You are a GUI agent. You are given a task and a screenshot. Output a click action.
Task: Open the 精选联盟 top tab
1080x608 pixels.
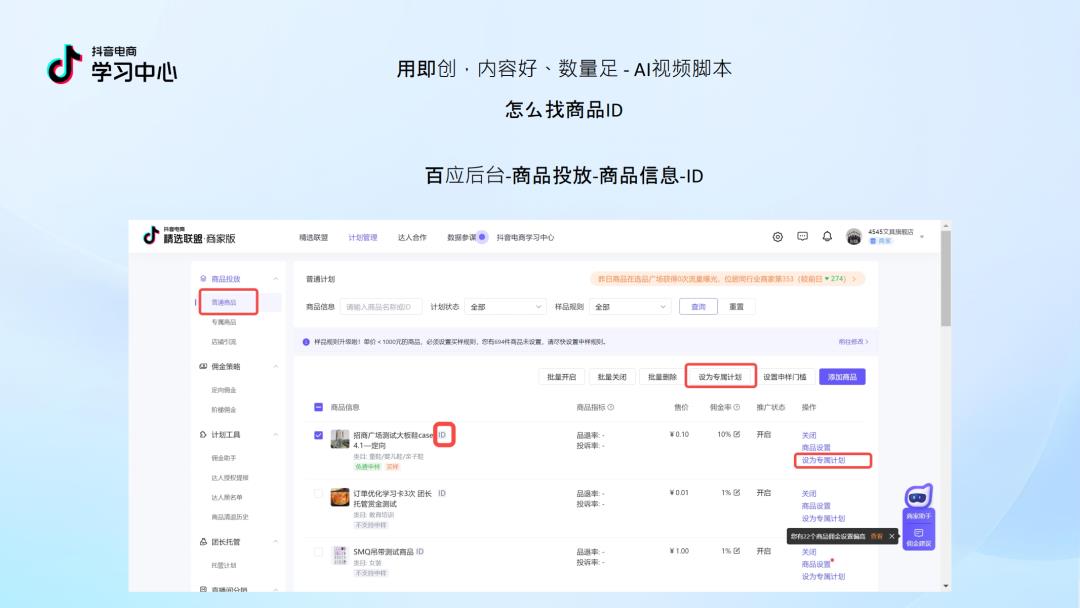[x=313, y=238]
